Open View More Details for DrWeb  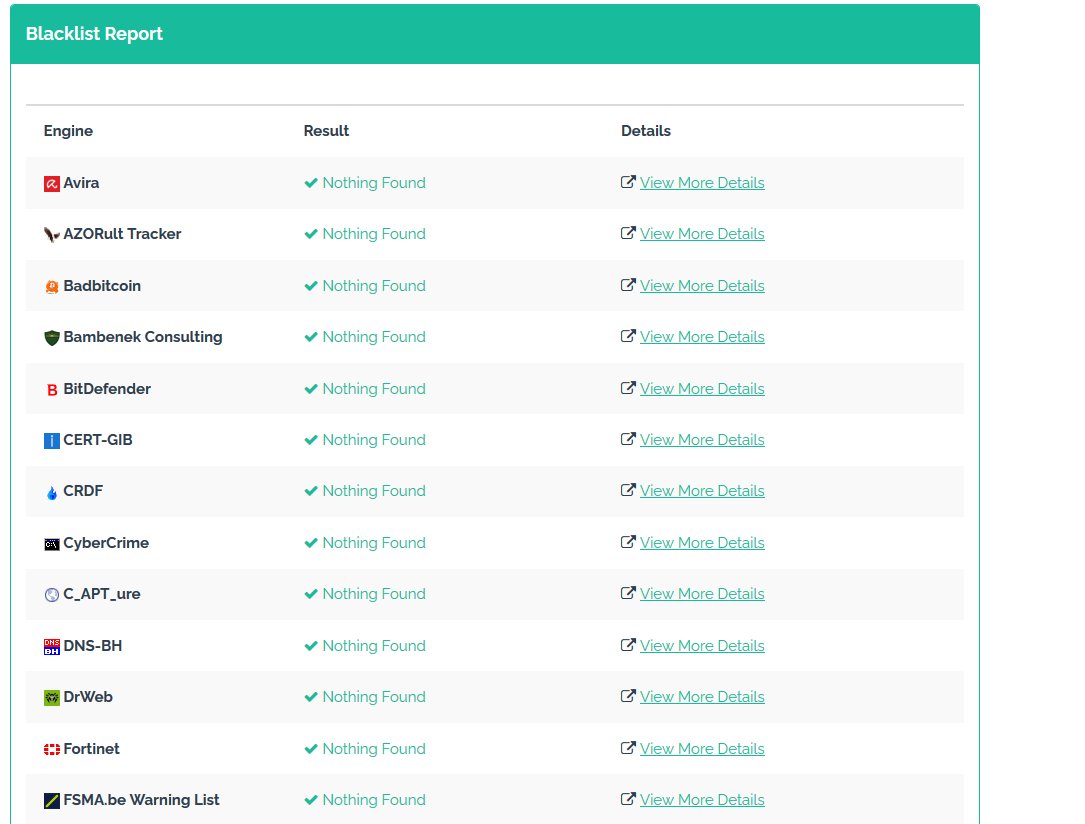pyautogui.click(x=702, y=697)
